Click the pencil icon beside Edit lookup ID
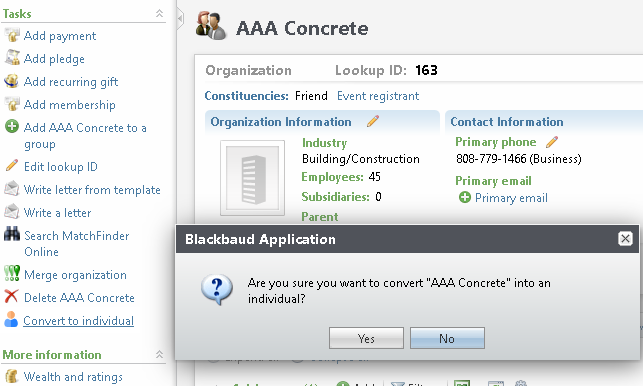This screenshot has height=386, width=643. pos(11,165)
